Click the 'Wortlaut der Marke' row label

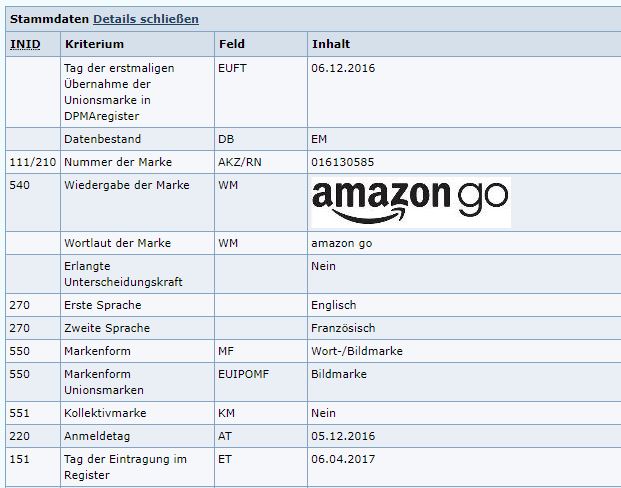tap(118, 243)
